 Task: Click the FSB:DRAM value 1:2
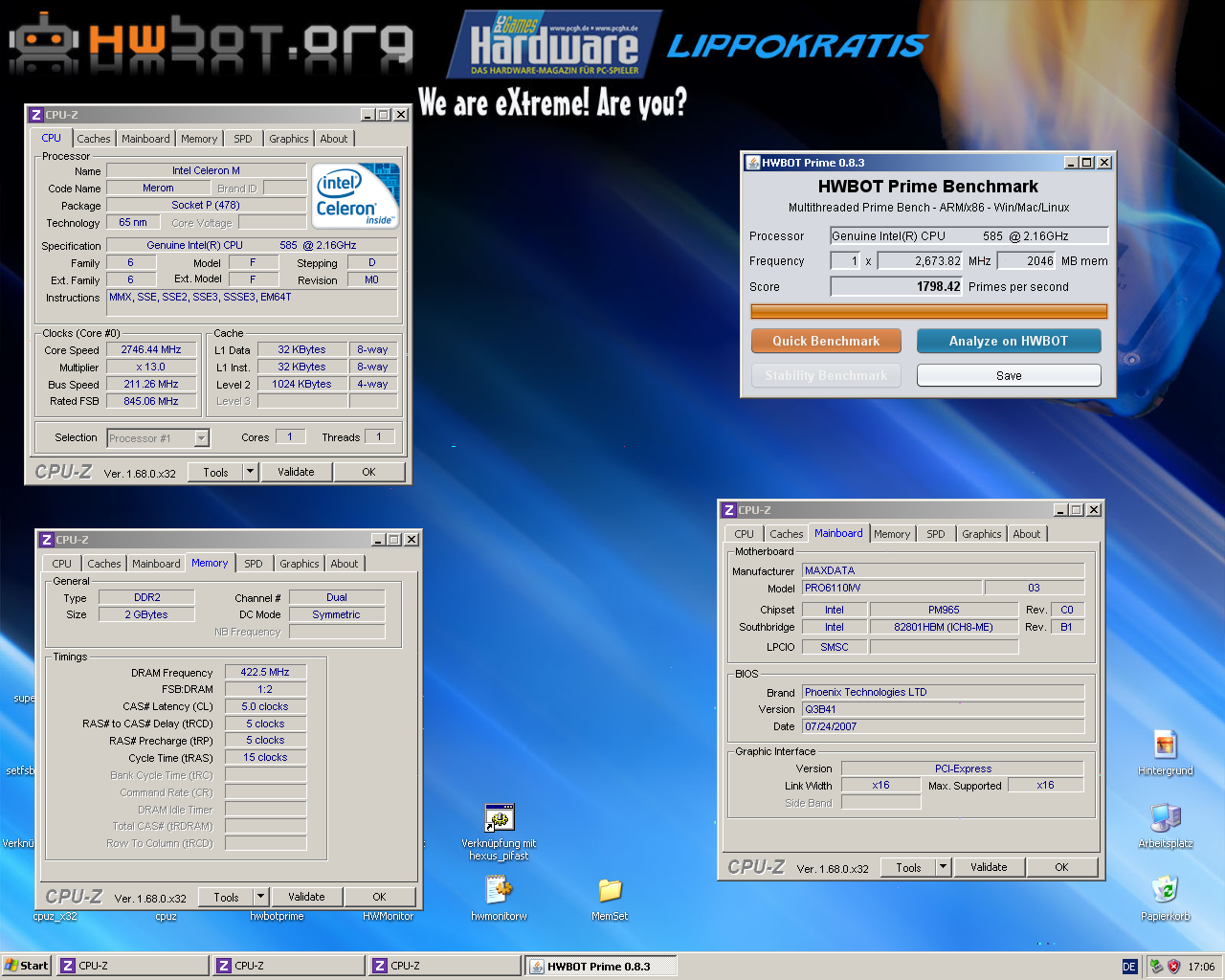[x=265, y=690]
